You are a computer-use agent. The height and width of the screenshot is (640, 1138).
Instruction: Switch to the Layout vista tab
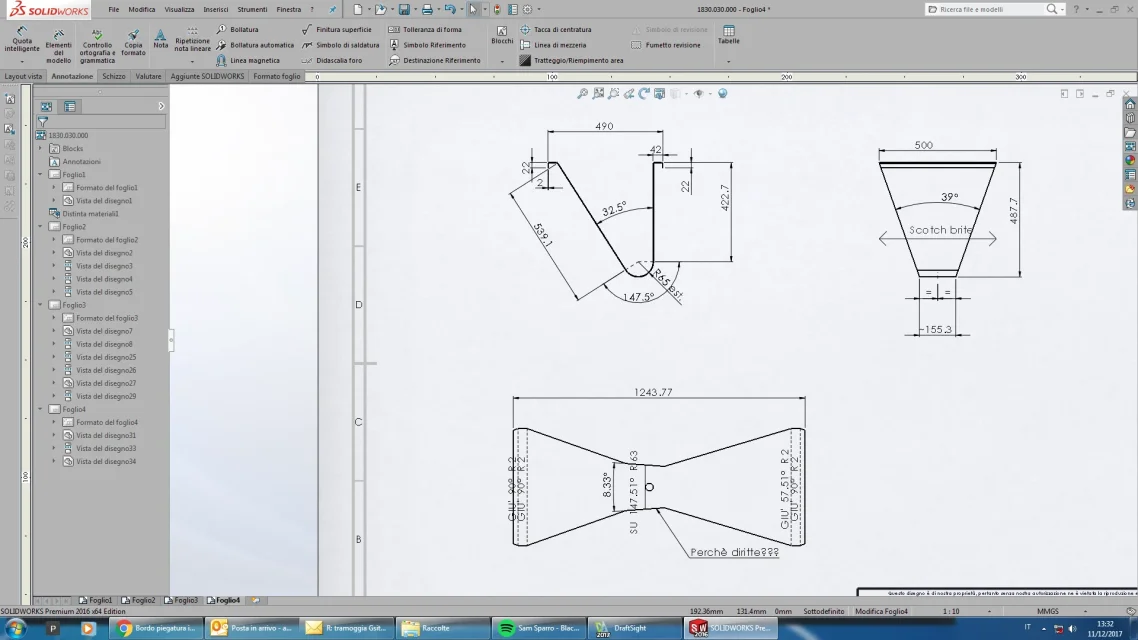click(x=23, y=76)
